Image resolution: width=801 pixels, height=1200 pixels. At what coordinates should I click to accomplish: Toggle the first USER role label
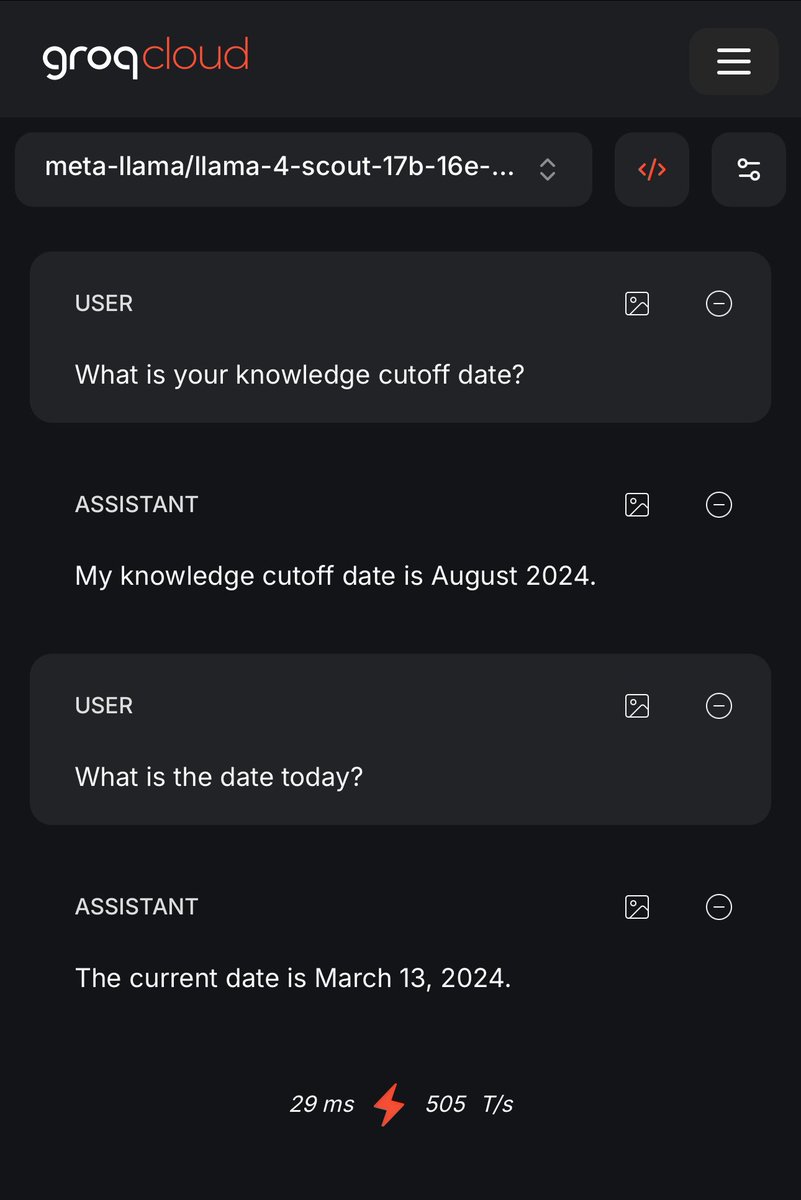[x=104, y=304]
